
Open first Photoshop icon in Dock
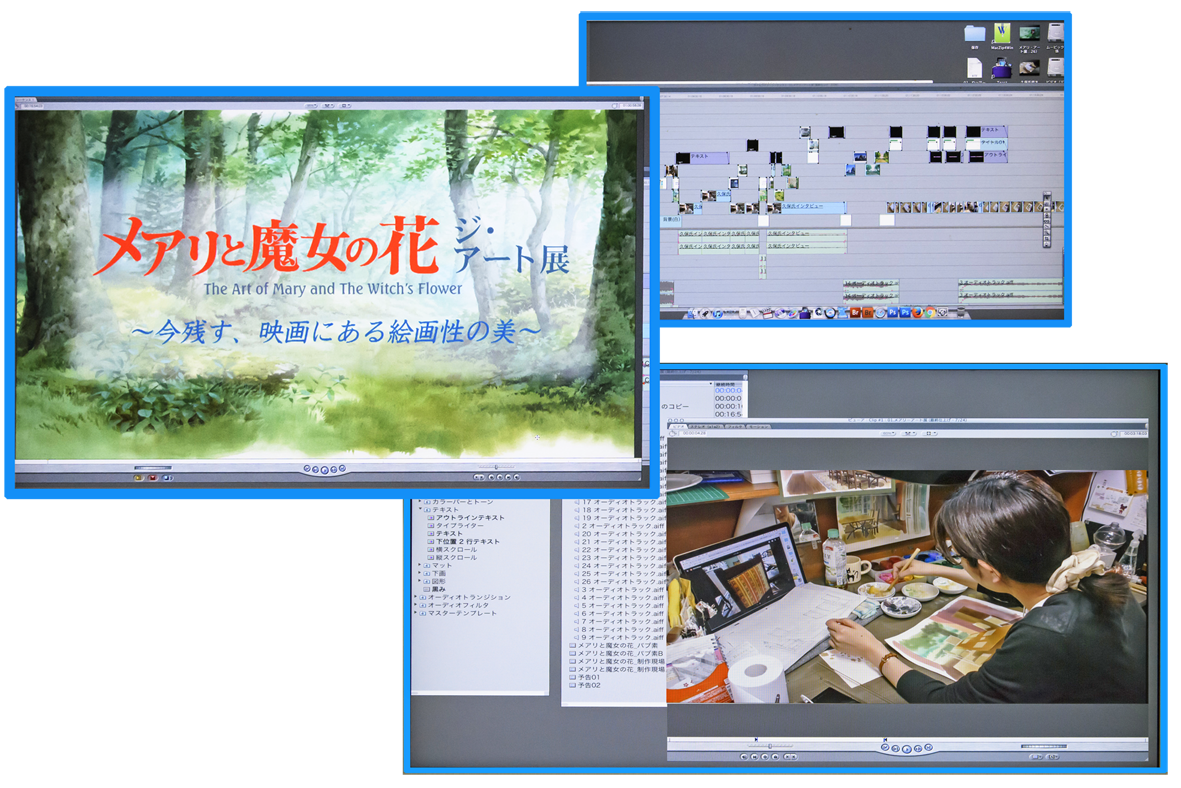pos(893,313)
